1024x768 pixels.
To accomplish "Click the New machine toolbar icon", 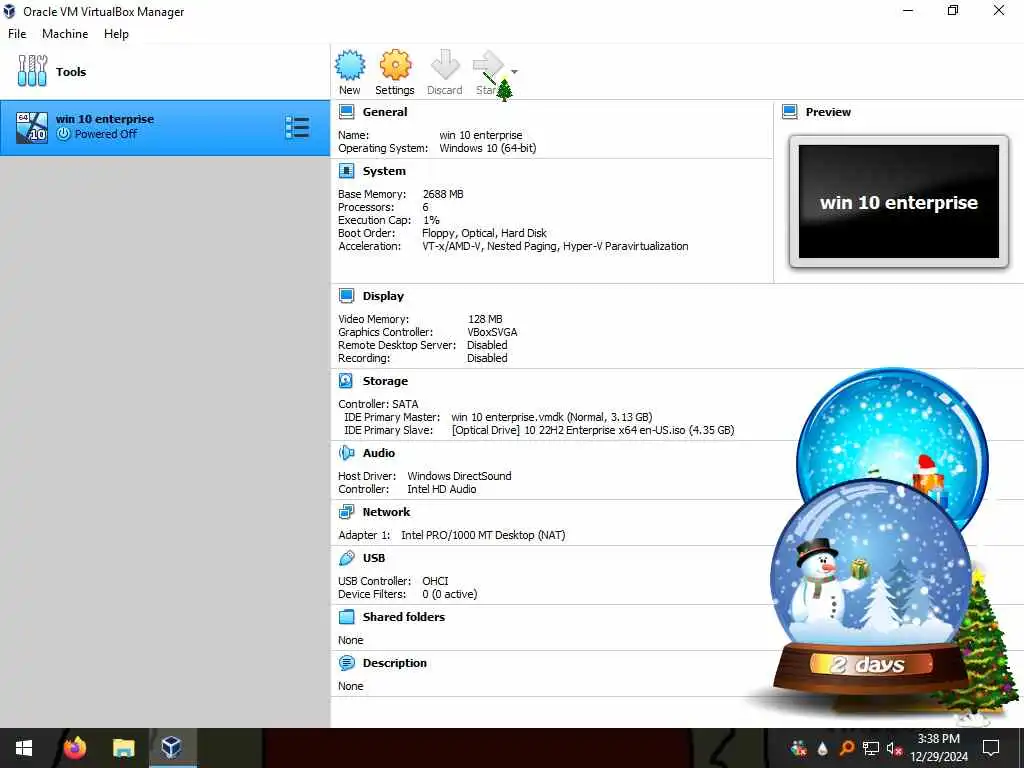I will point(350,65).
